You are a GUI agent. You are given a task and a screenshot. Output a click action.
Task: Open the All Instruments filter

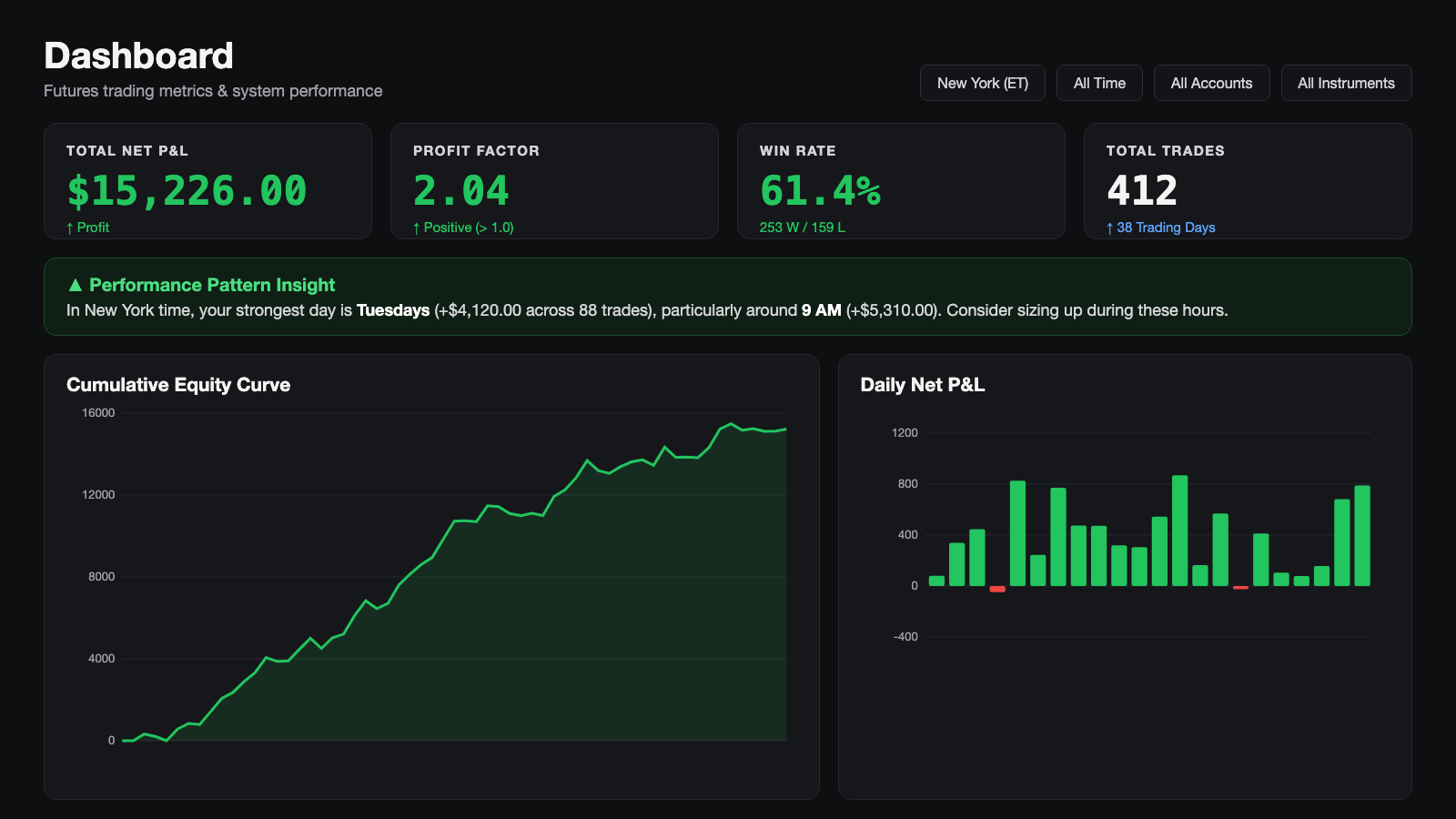(x=1346, y=83)
